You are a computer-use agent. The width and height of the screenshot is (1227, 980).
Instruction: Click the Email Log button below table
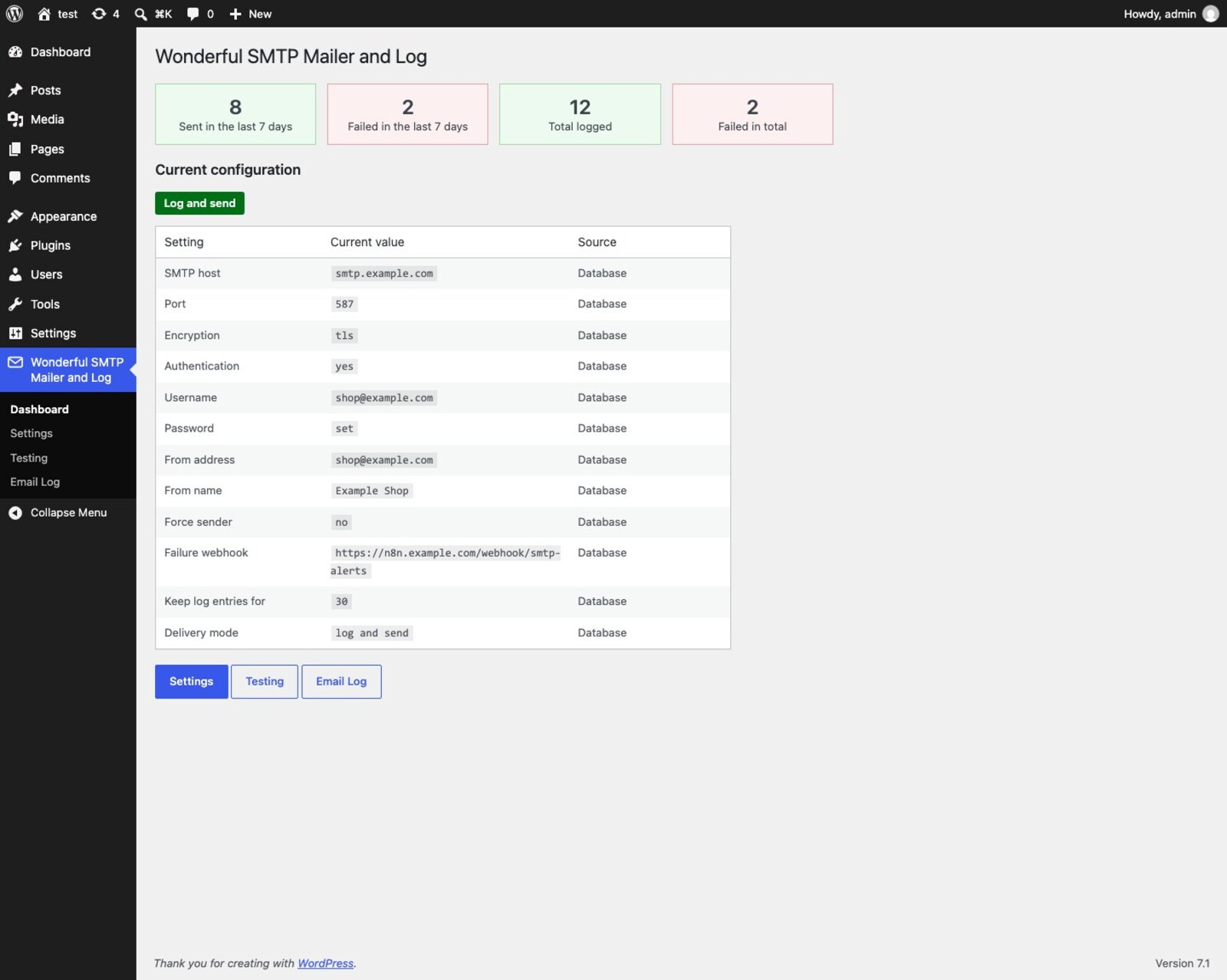[x=341, y=682]
